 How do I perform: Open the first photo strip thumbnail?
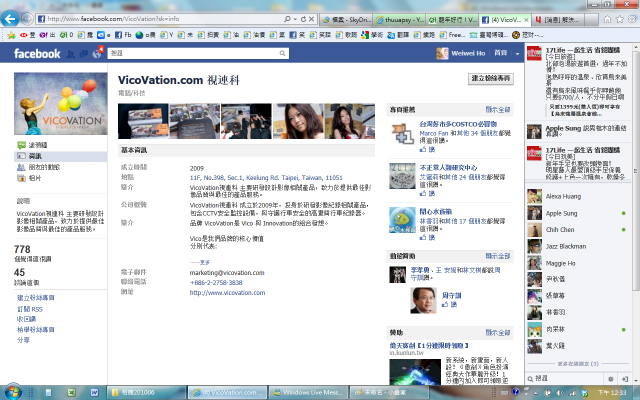point(143,121)
